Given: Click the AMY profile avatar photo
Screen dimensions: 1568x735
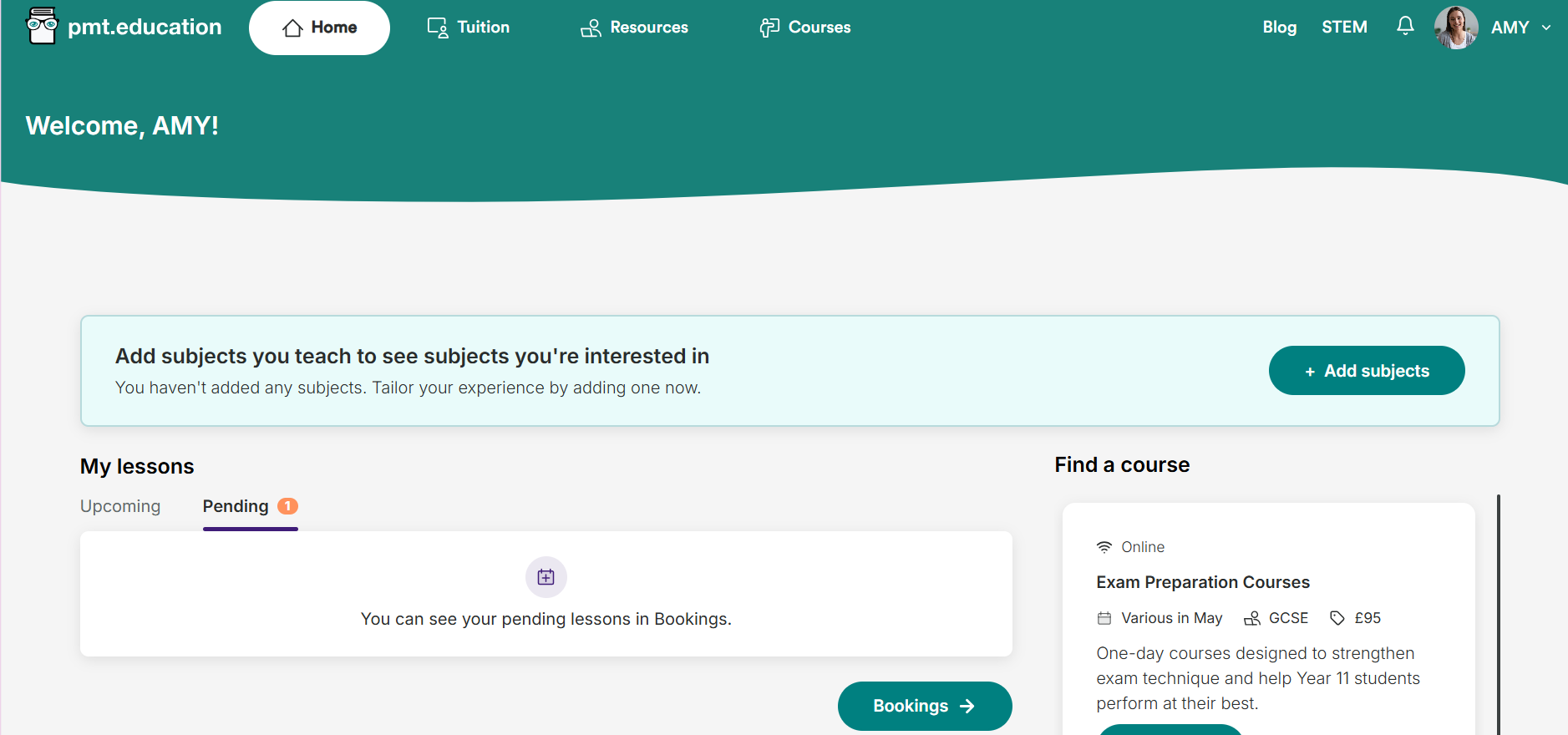Looking at the screenshot, I should [1456, 28].
